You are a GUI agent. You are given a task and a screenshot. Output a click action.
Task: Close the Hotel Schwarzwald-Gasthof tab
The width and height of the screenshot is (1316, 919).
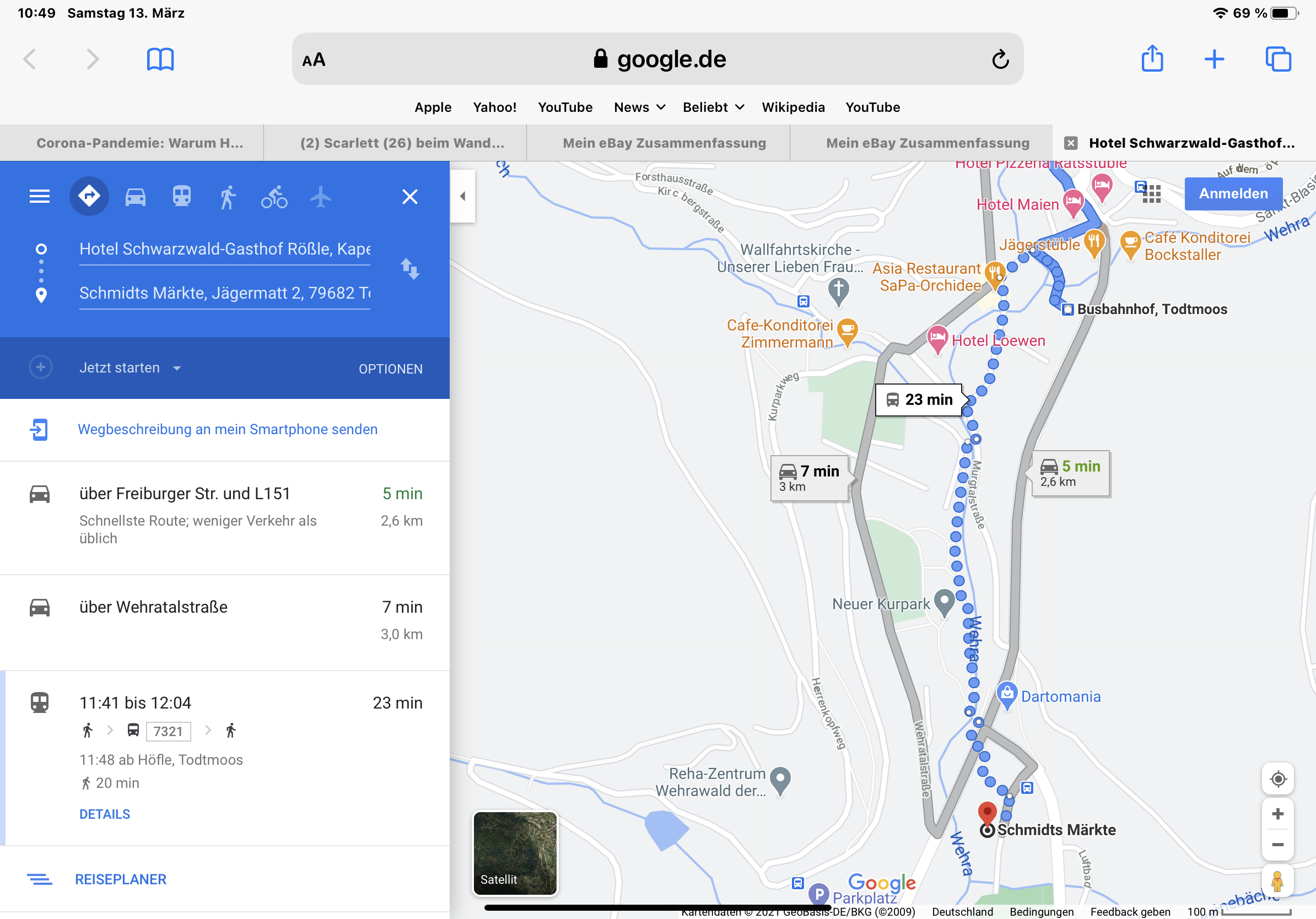pyautogui.click(x=1070, y=143)
